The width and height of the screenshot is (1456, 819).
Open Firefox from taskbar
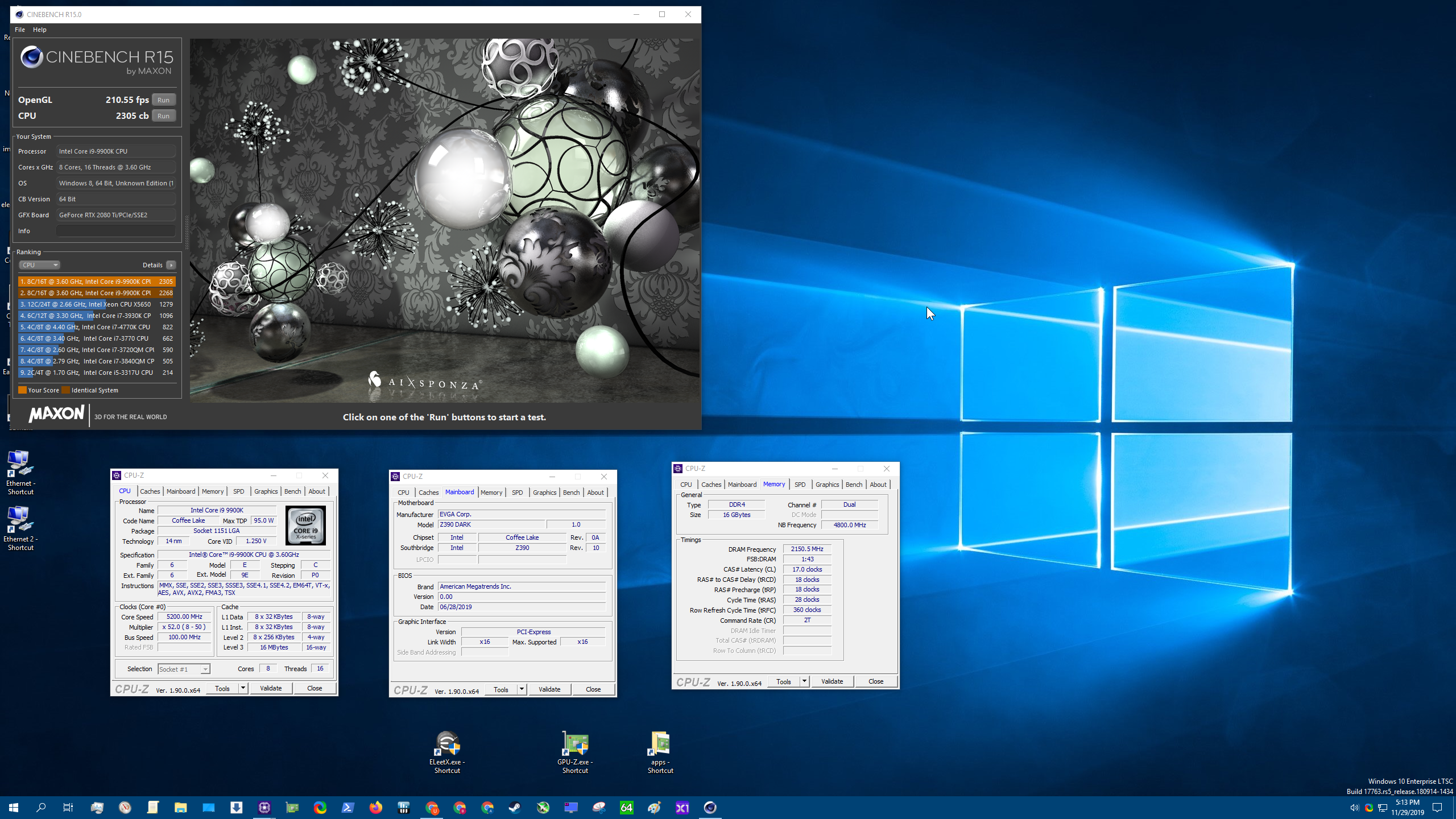point(376,808)
